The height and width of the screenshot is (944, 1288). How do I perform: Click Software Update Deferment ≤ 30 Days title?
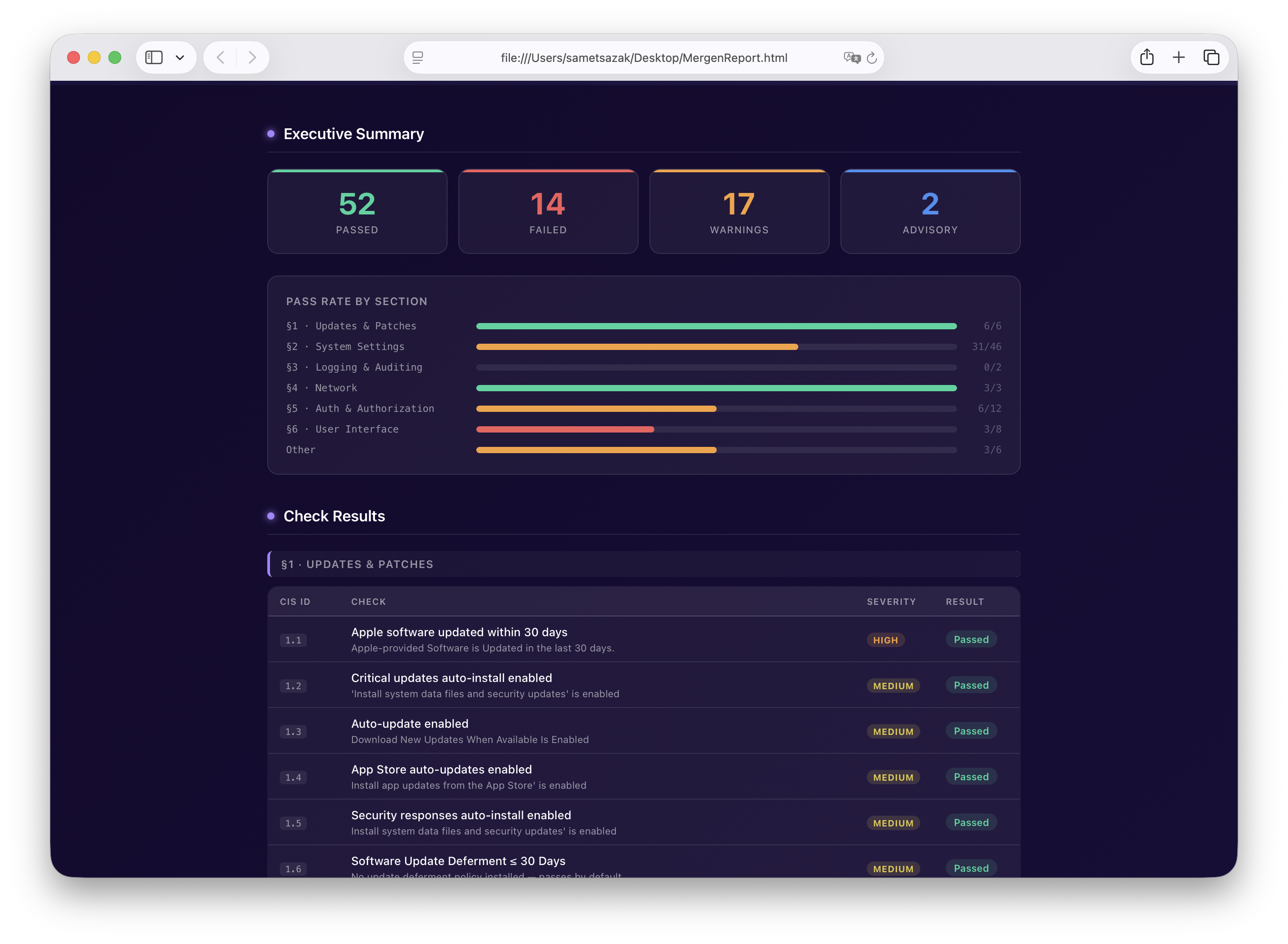click(x=458, y=861)
